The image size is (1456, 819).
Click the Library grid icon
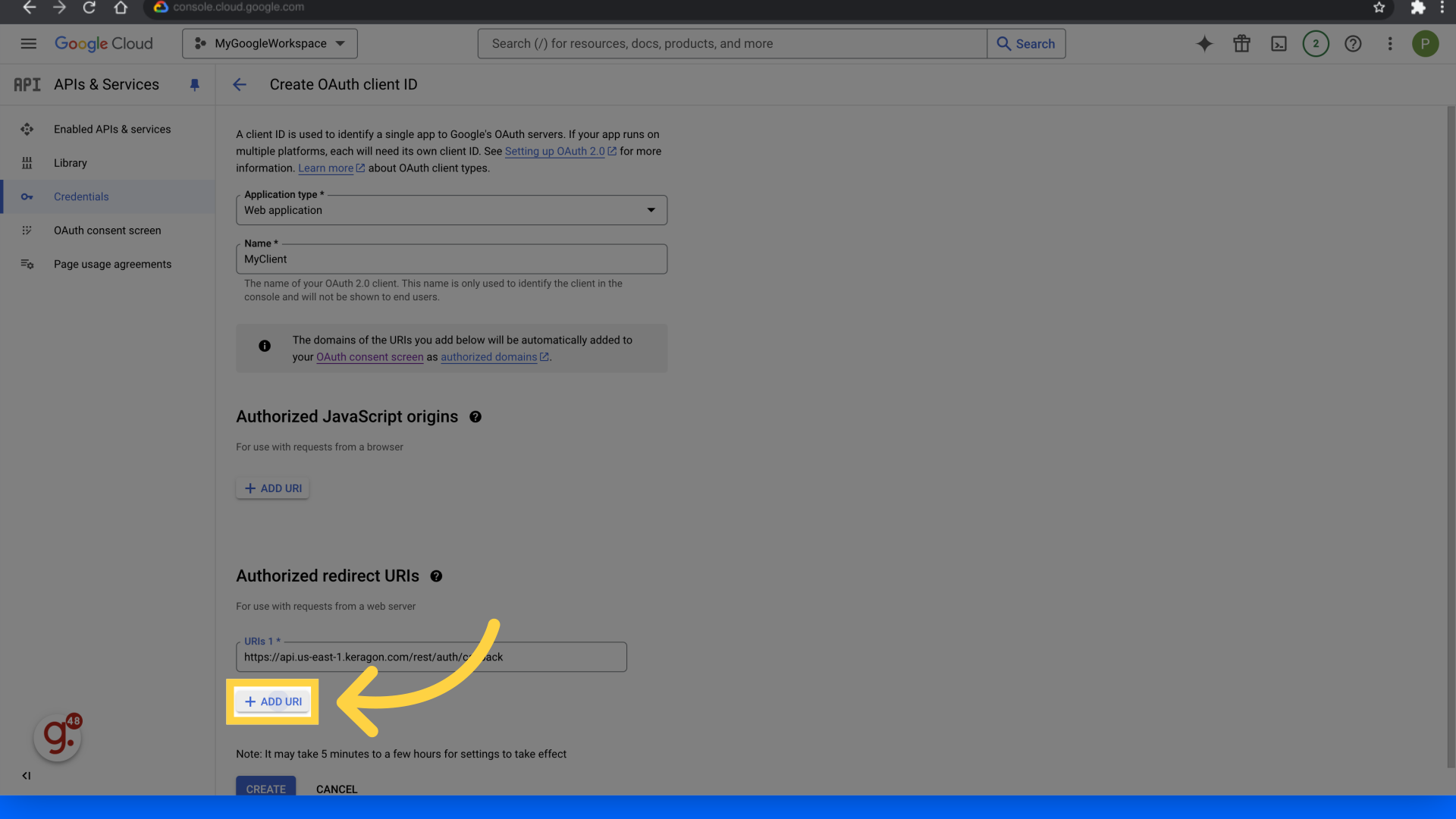click(x=27, y=163)
